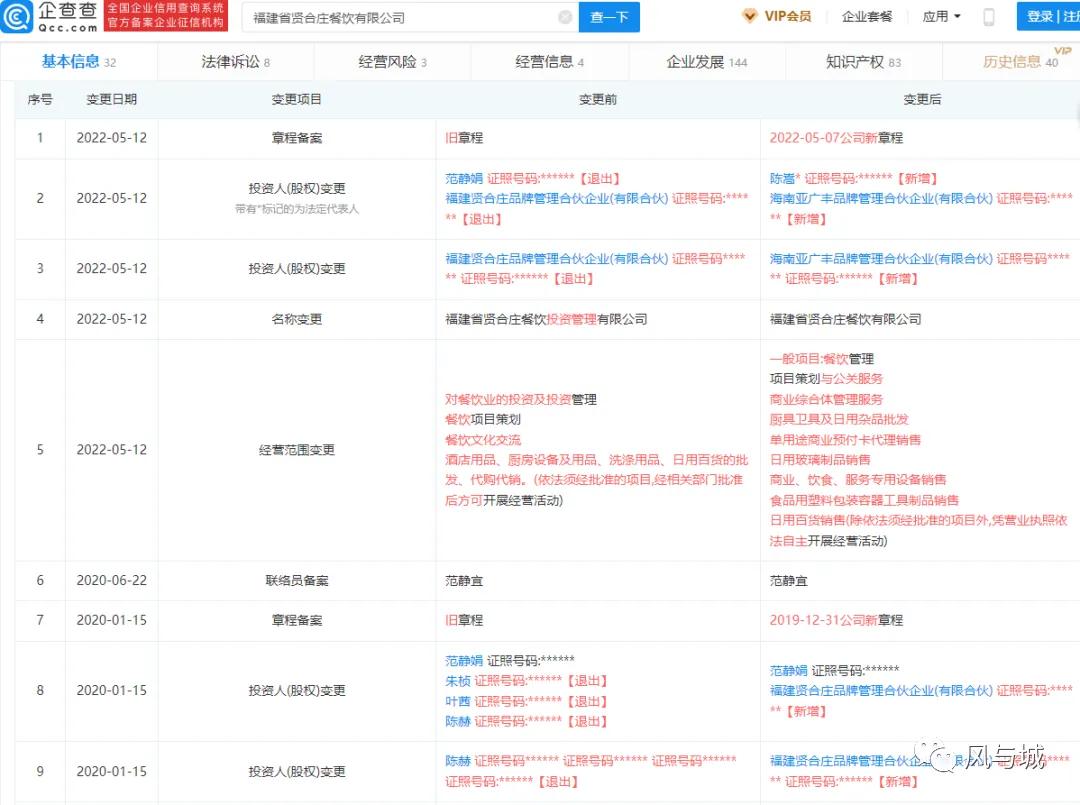Switch to the 经营信息 tab
This screenshot has height=805, width=1080.
pyautogui.click(x=550, y=62)
